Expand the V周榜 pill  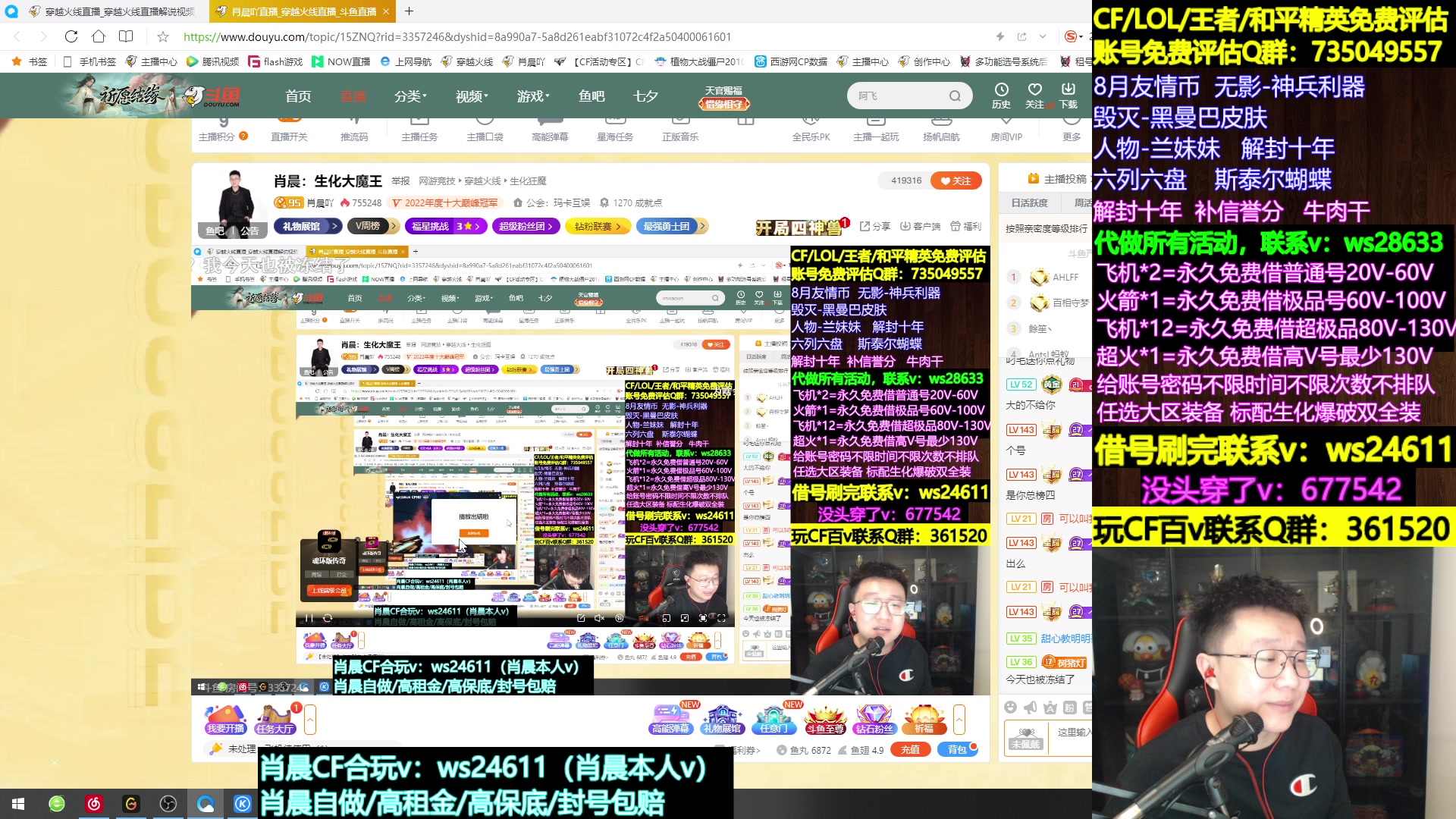pos(374,226)
